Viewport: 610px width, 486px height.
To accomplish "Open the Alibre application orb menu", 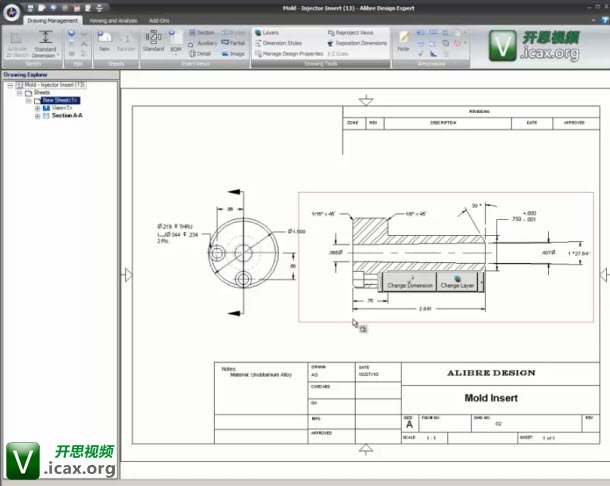I will [x=12, y=12].
